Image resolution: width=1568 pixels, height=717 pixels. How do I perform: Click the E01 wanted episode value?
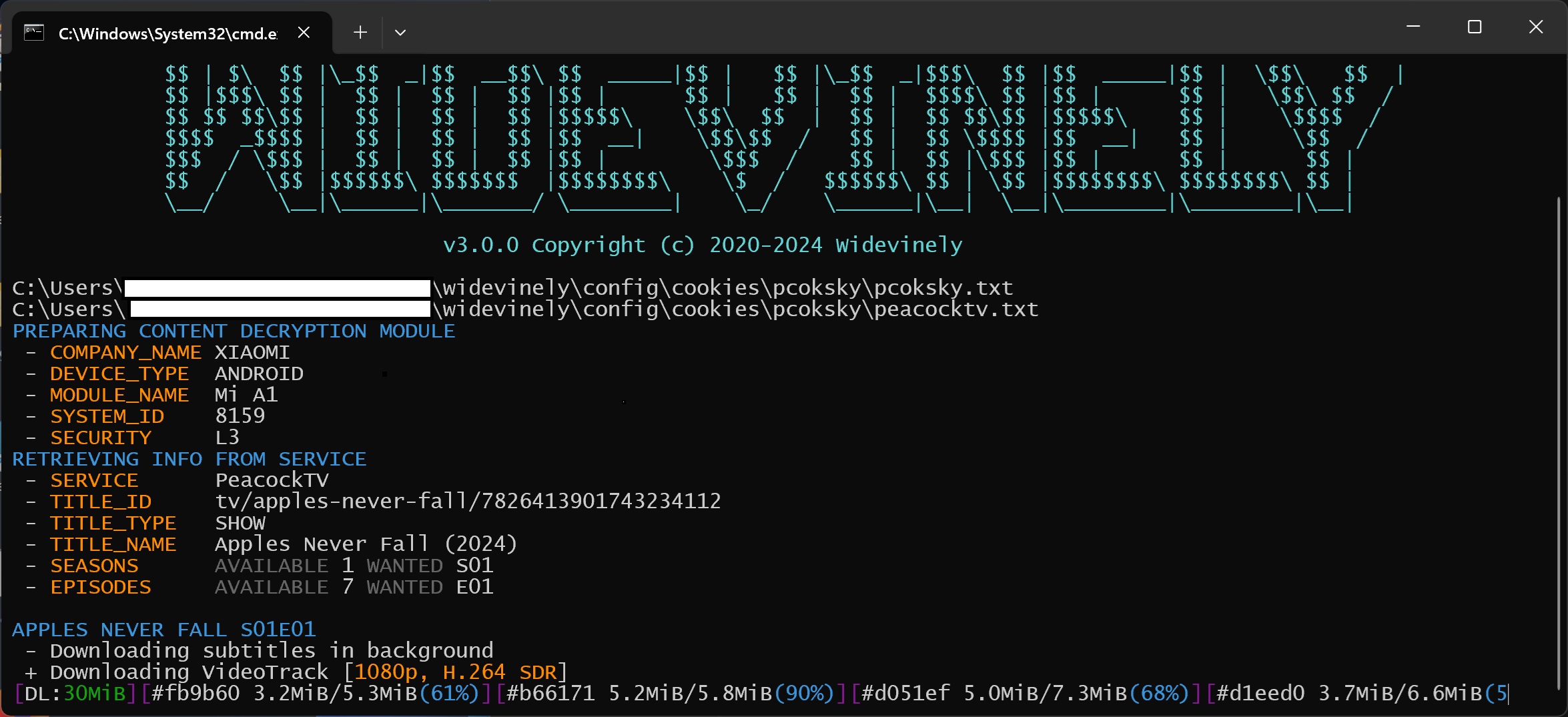474,587
